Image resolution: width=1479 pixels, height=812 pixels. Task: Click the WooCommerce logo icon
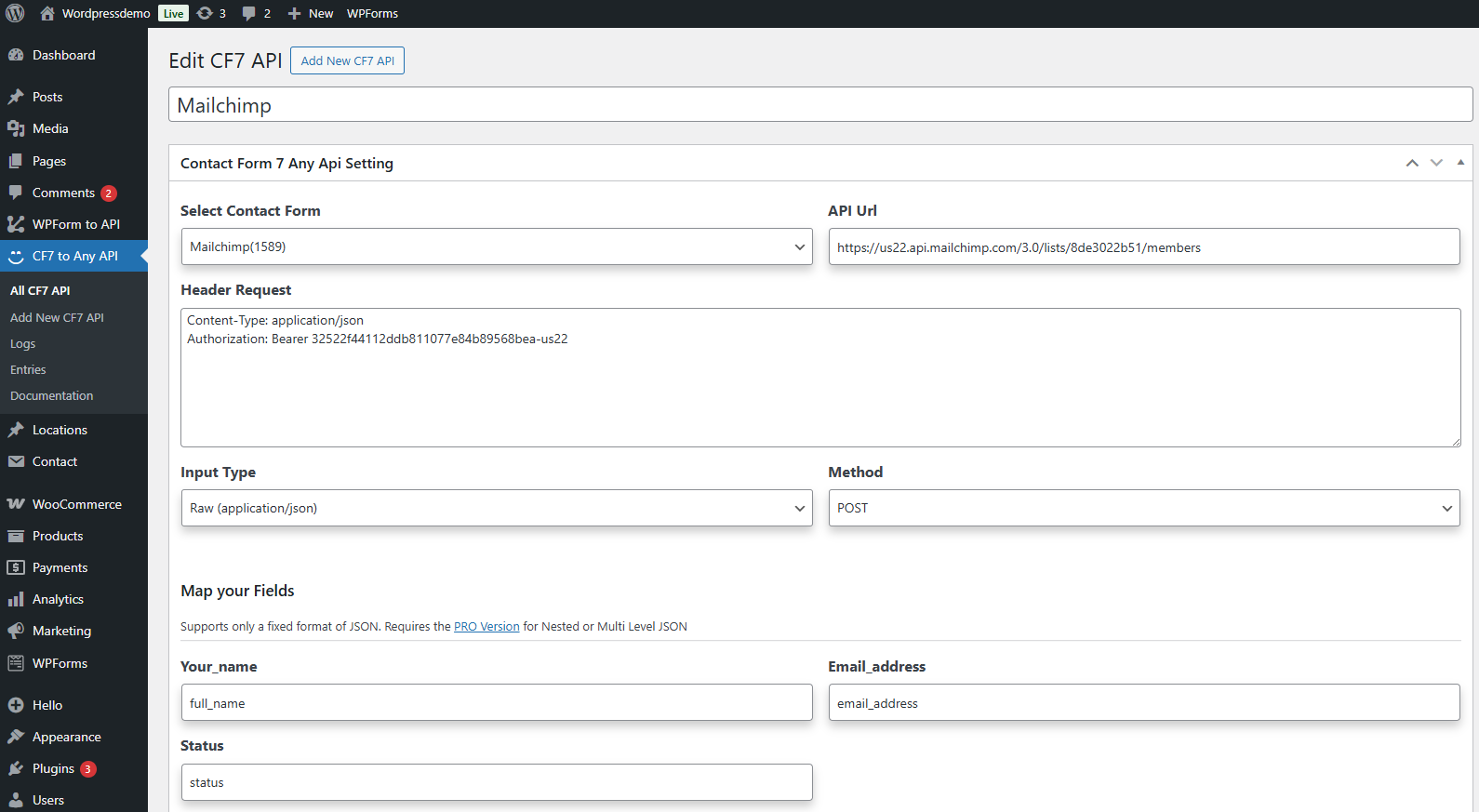[x=16, y=504]
